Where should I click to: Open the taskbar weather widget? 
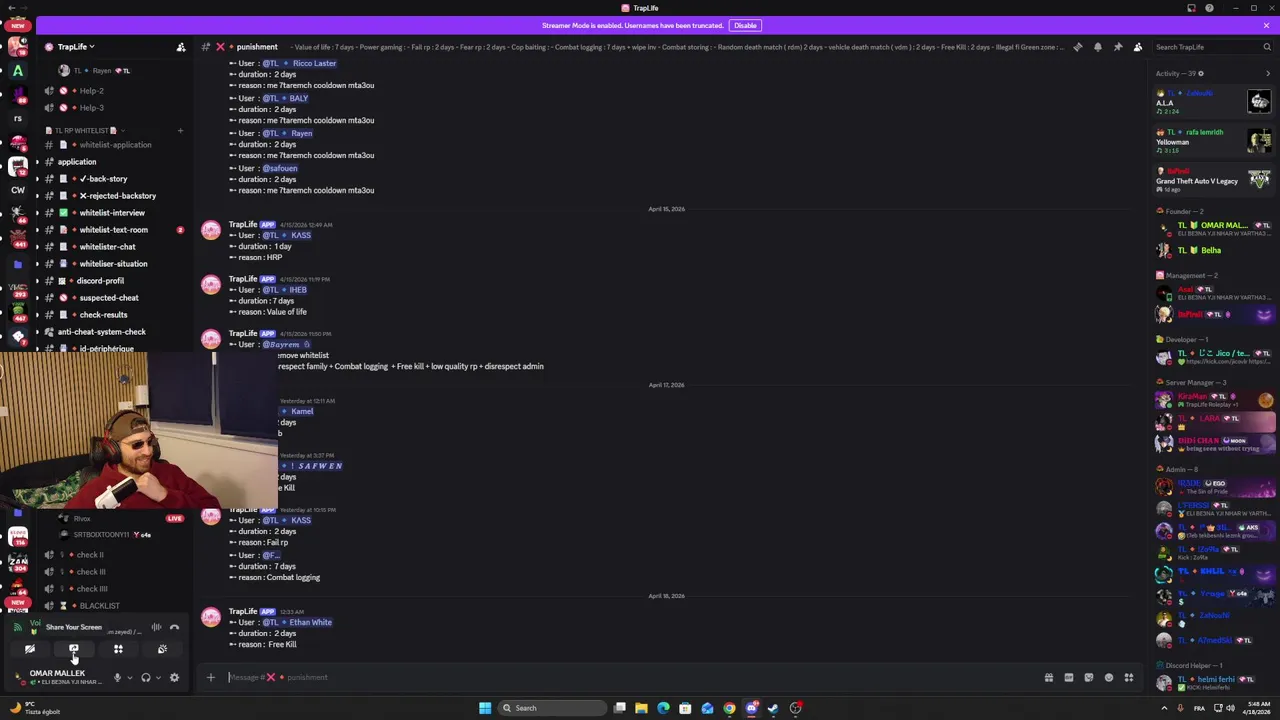35,708
